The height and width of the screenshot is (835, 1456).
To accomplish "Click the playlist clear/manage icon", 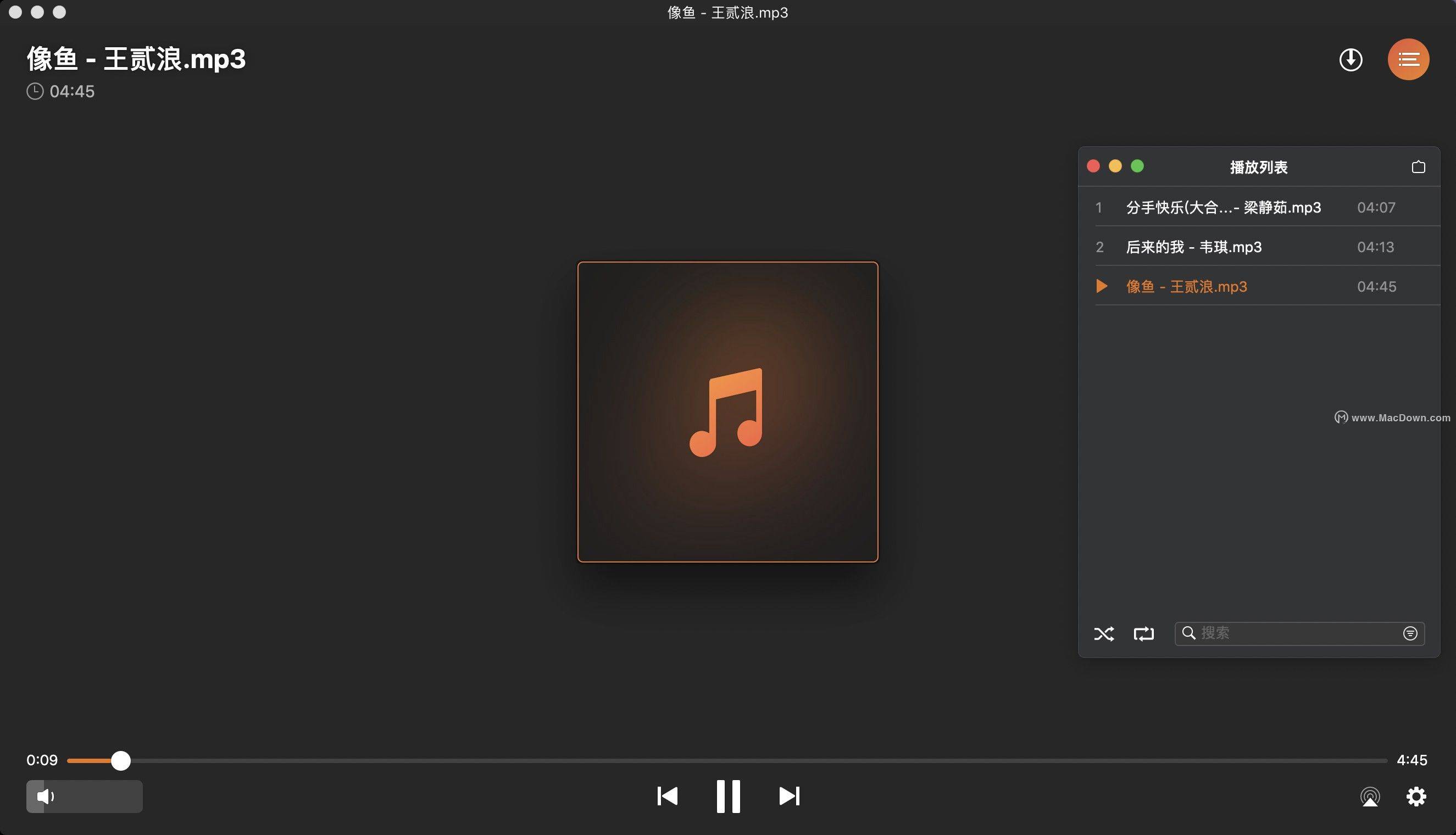I will click(x=1420, y=166).
